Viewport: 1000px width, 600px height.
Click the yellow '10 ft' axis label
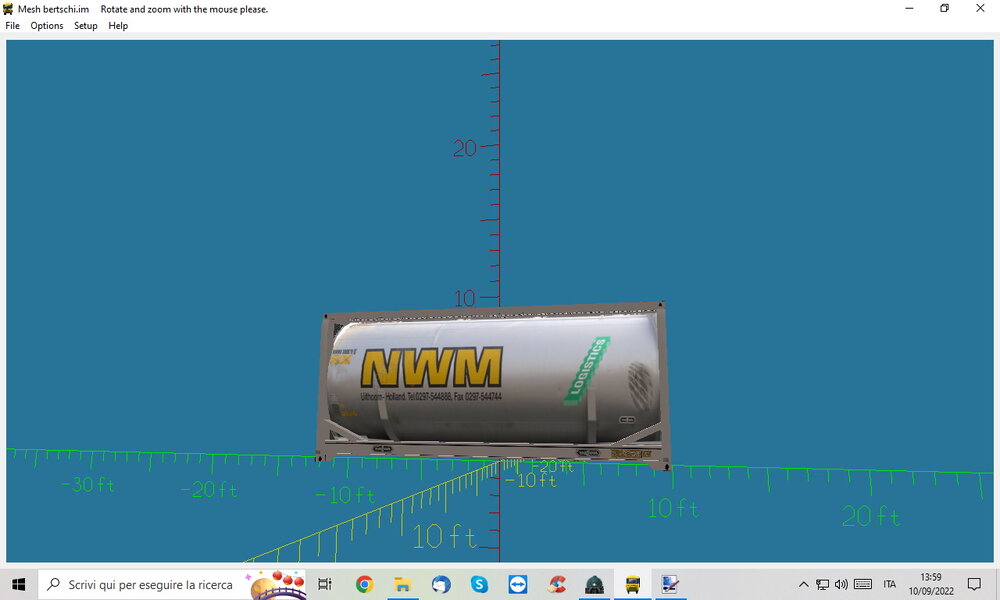(x=444, y=537)
